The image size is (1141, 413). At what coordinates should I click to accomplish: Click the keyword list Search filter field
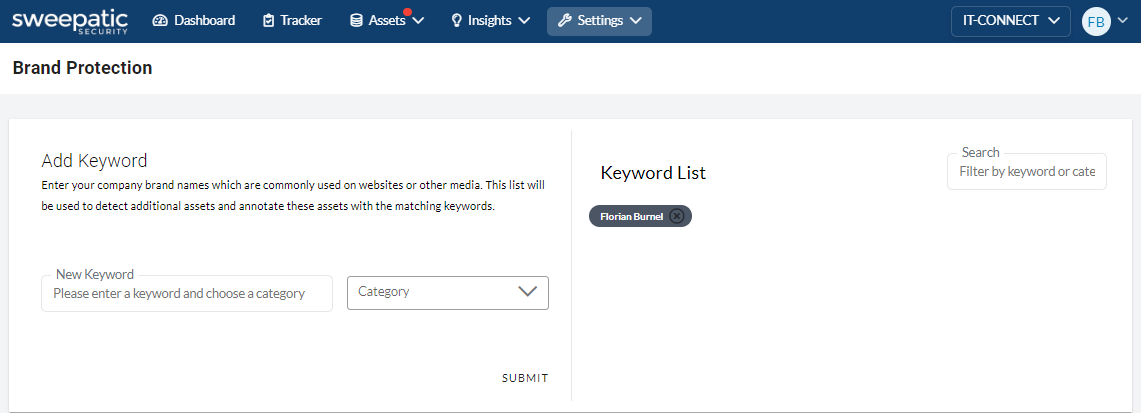pyautogui.click(x=1027, y=172)
